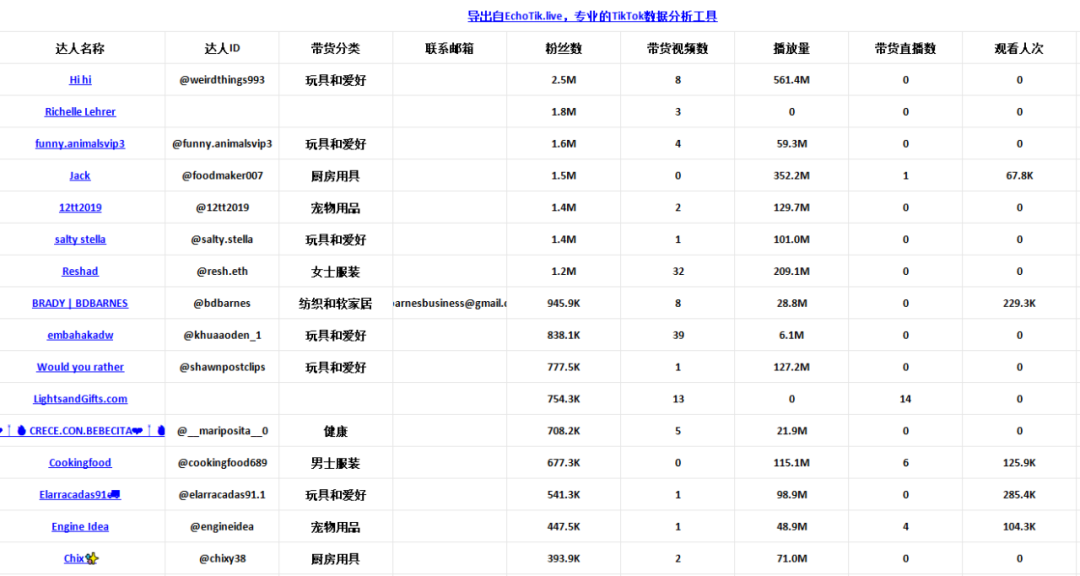Select the 6.1M play count cell
Image resolution: width=1080 pixels, height=576 pixels.
coord(791,335)
